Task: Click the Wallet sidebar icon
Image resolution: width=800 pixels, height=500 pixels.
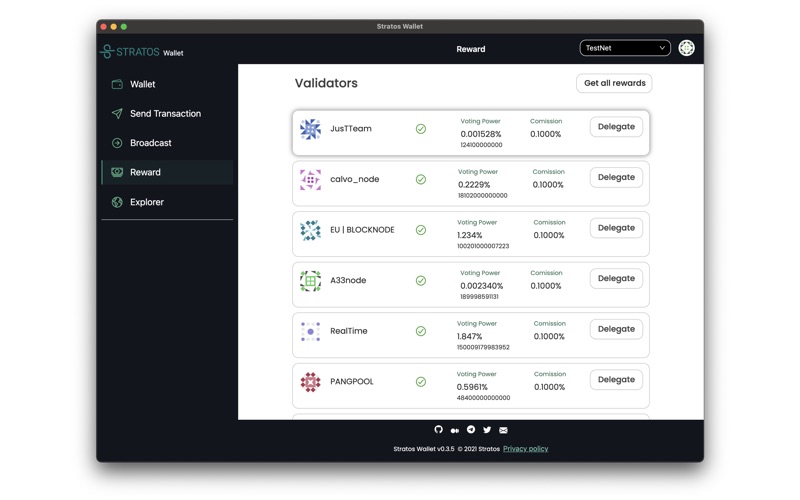Action: [117, 84]
